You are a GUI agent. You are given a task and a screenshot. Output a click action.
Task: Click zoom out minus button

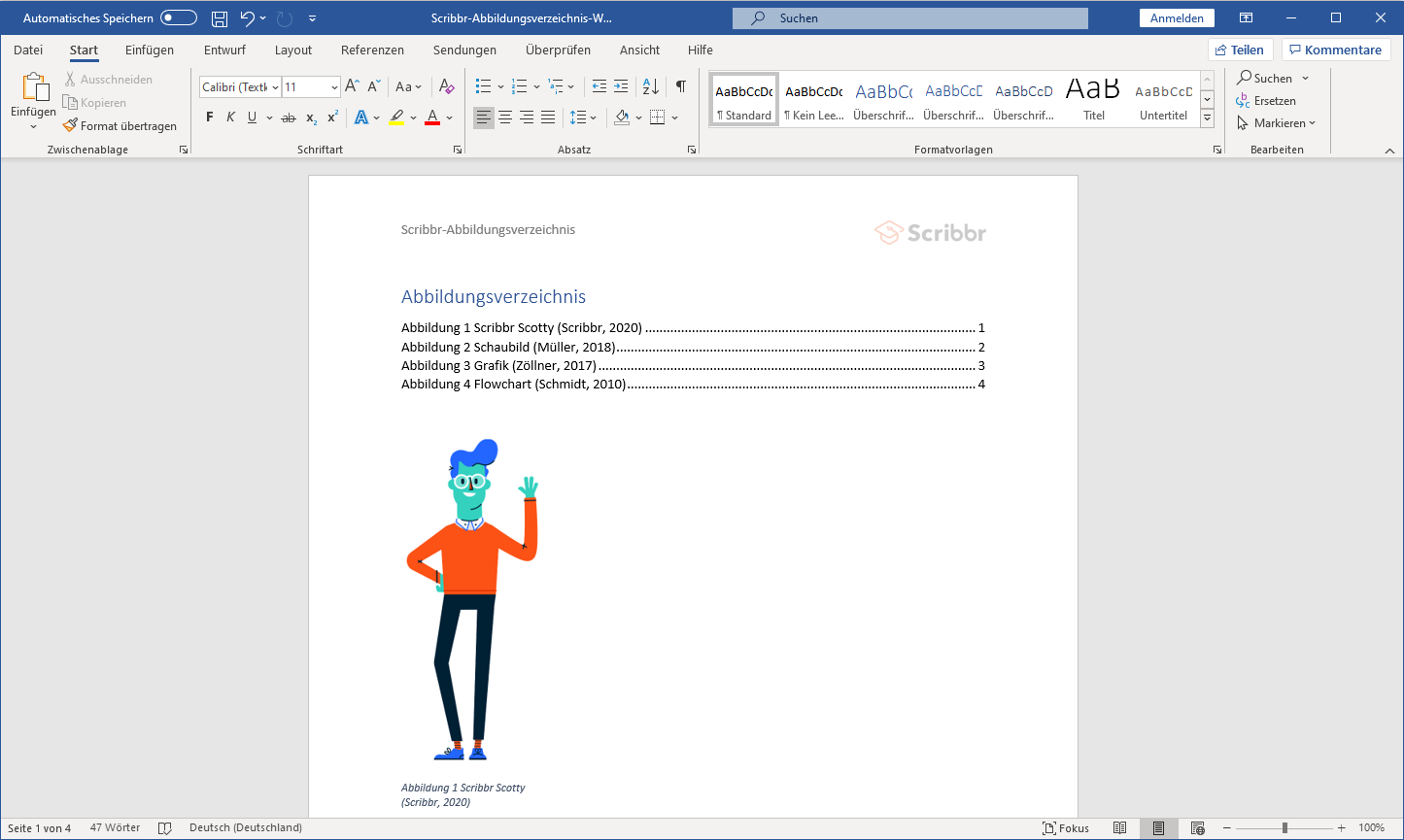click(x=1227, y=828)
